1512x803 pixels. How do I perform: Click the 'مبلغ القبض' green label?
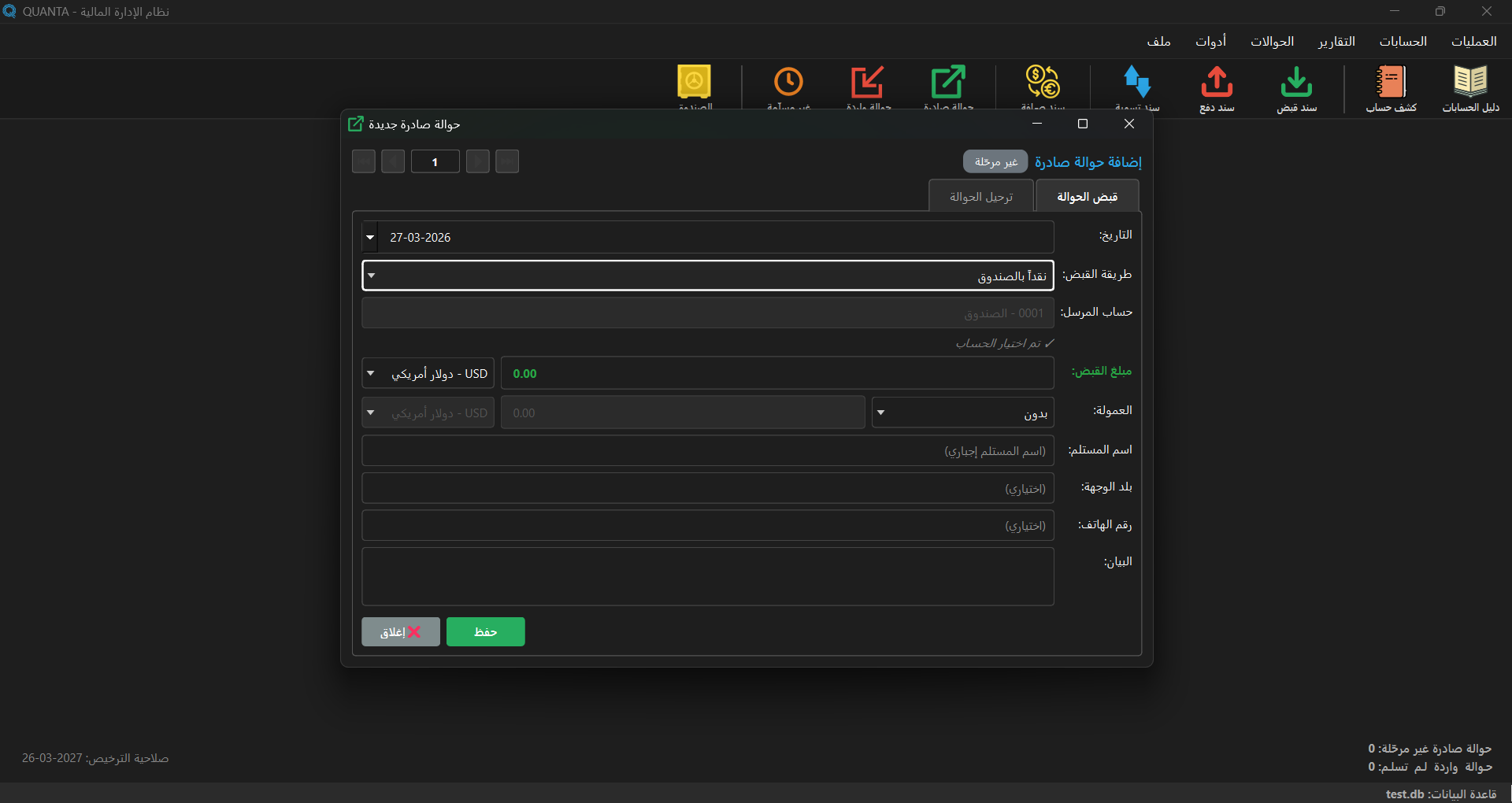pyautogui.click(x=1101, y=371)
